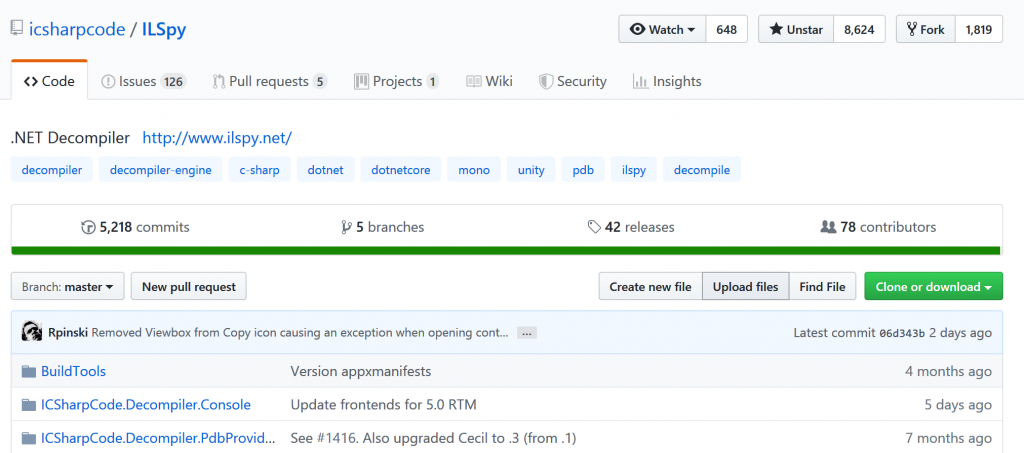Viewport: 1024px width, 453px height.
Task: Select the unity topic tag
Action: click(x=531, y=170)
